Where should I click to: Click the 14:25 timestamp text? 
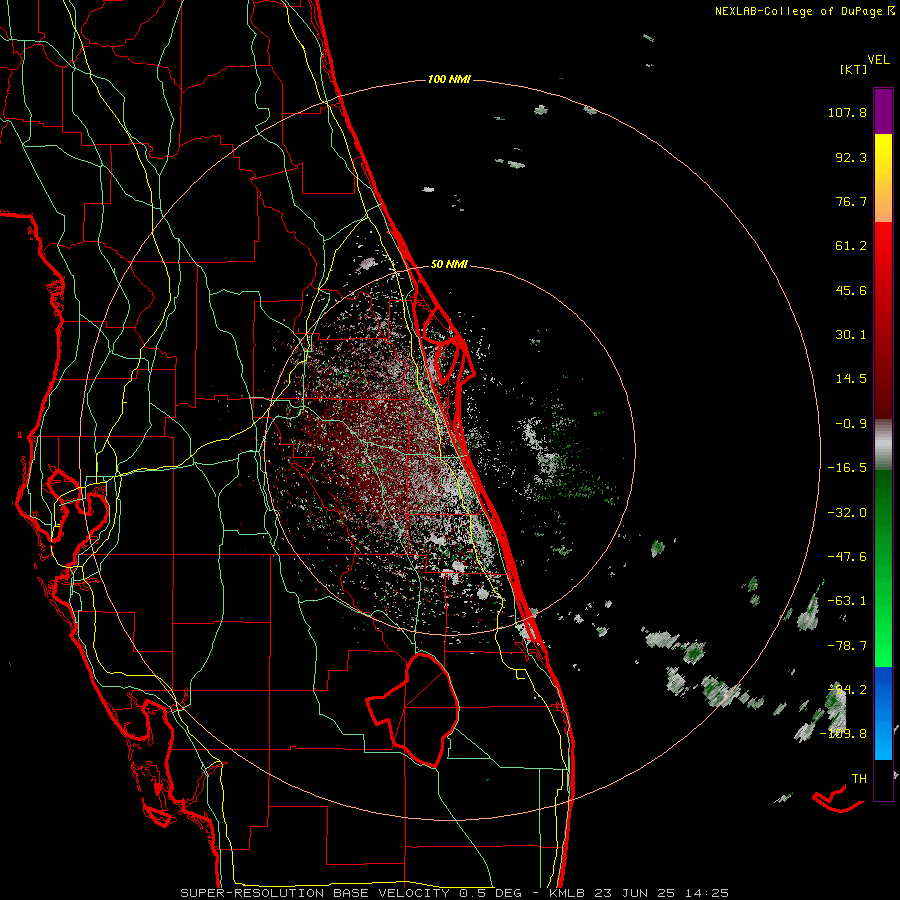click(x=708, y=893)
